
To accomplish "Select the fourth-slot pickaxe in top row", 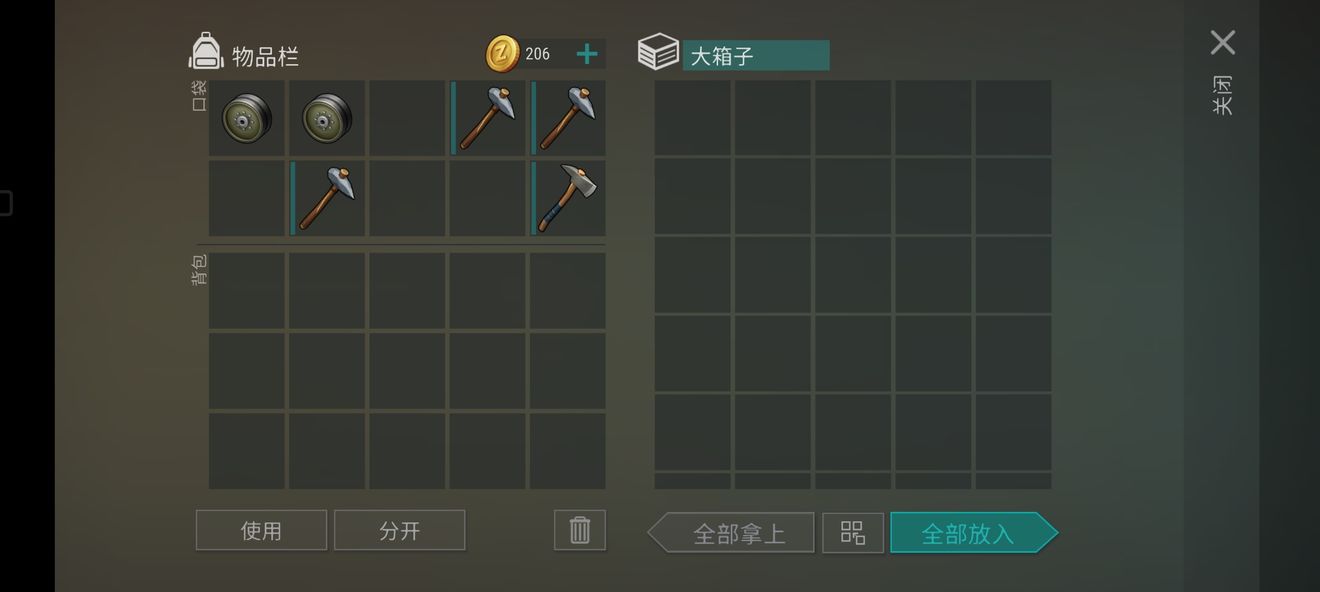I will click(487, 119).
